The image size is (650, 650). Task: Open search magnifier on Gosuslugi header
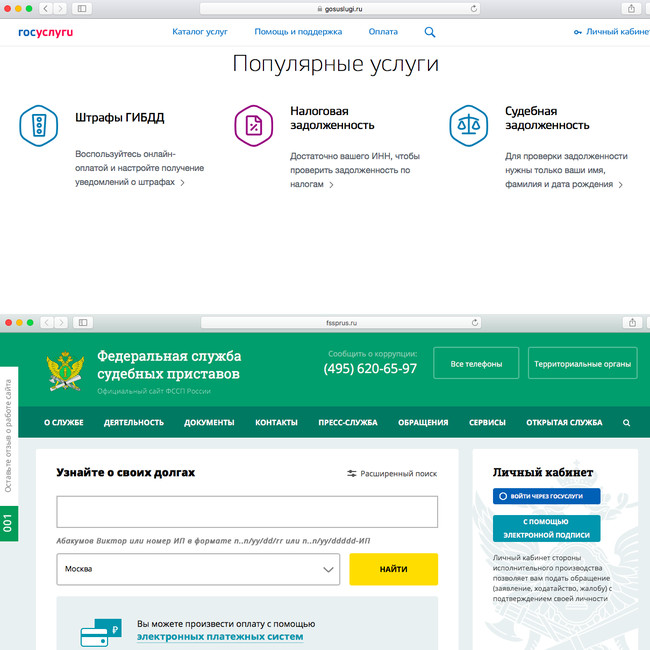[430, 32]
